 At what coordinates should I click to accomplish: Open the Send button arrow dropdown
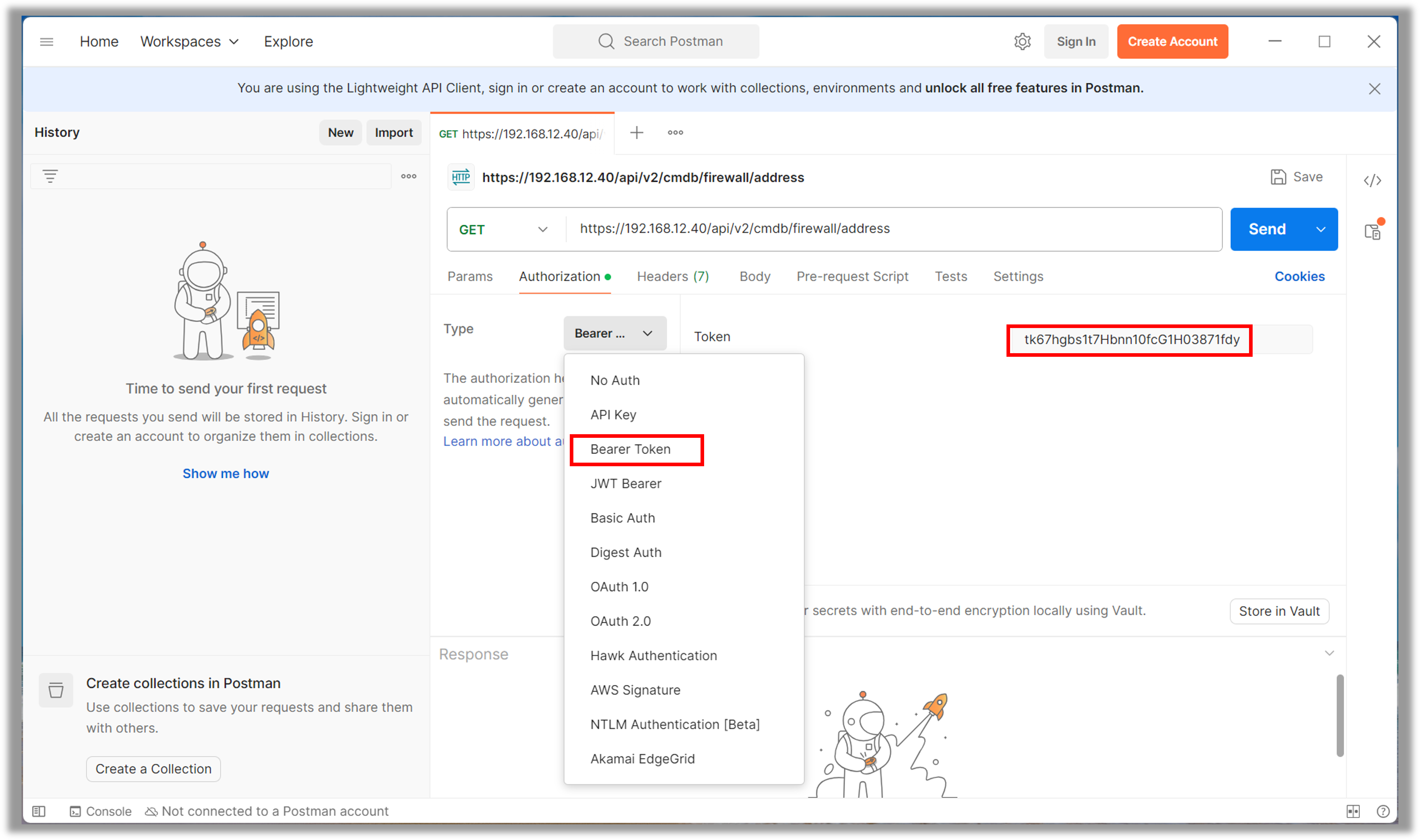tap(1320, 229)
